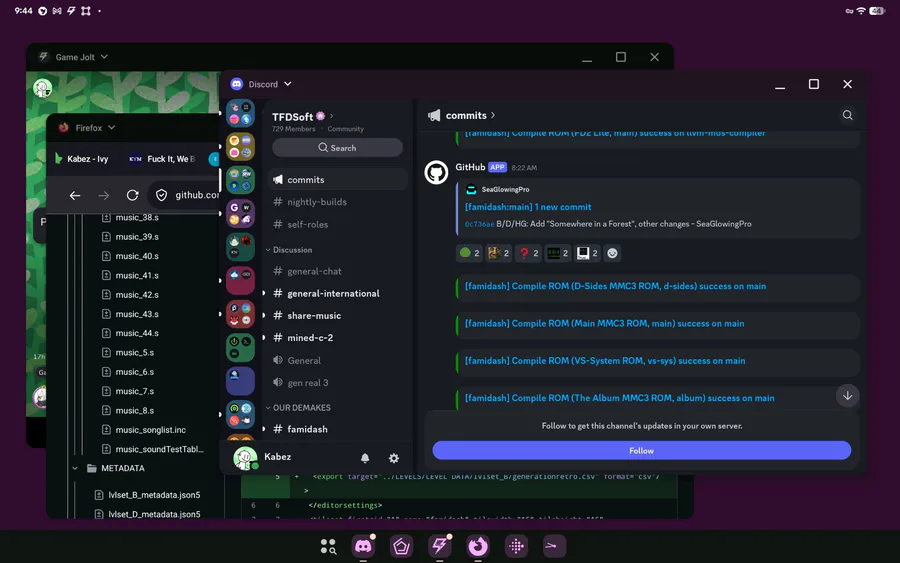Open Firefox from the taskbar
This screenshot has height=563, width=900.
point(478,546)
